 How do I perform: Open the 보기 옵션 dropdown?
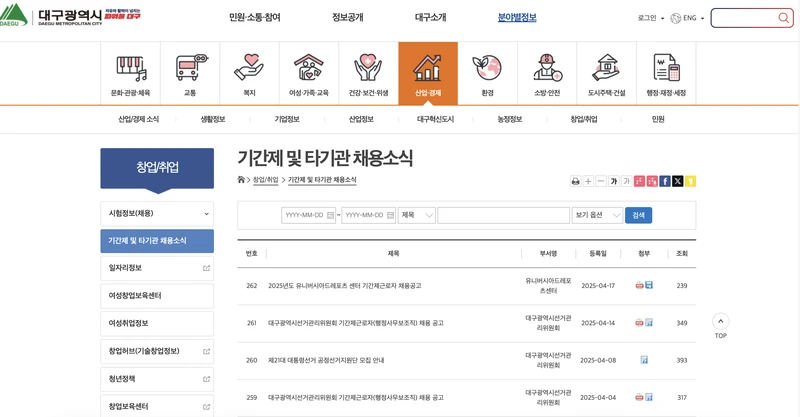[x=597, y=215]
